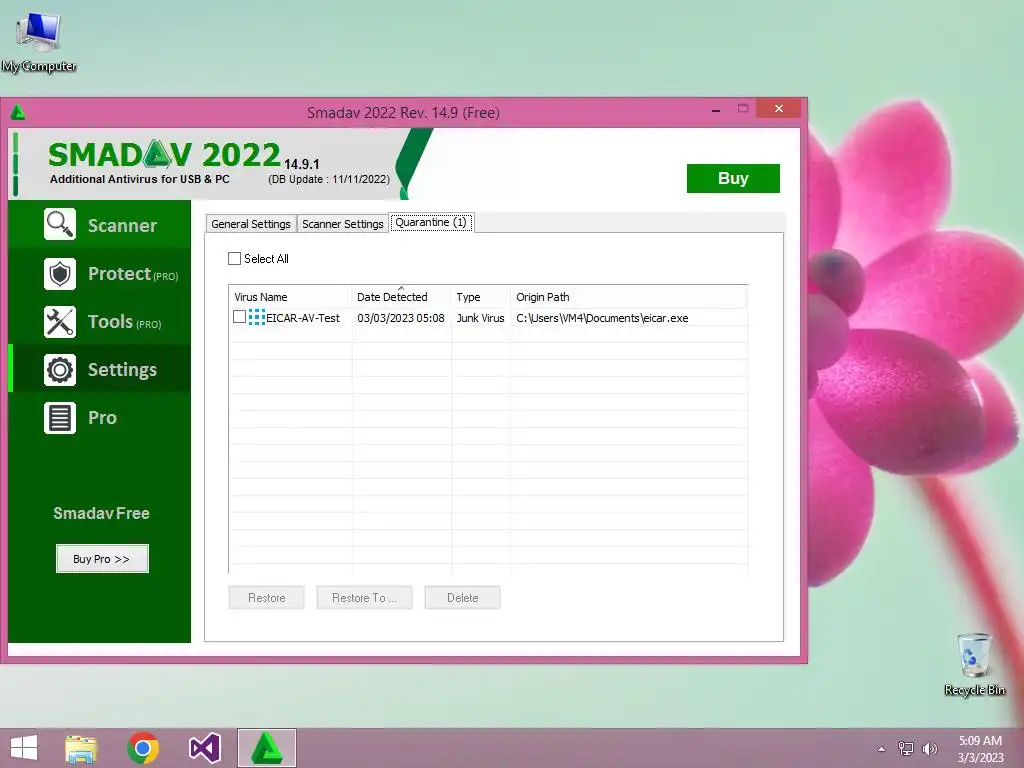The height and width of the screenshot is (768, 1024).
Task: Open the Recycle Bin desktop icon
Action: tap(974, 664)
